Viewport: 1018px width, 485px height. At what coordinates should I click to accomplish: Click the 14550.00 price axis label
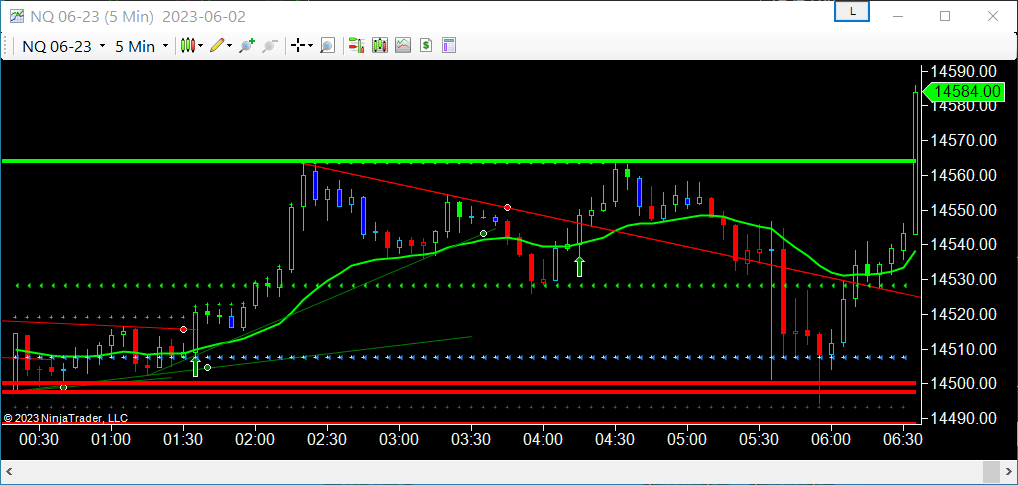[x=964, y=210]
